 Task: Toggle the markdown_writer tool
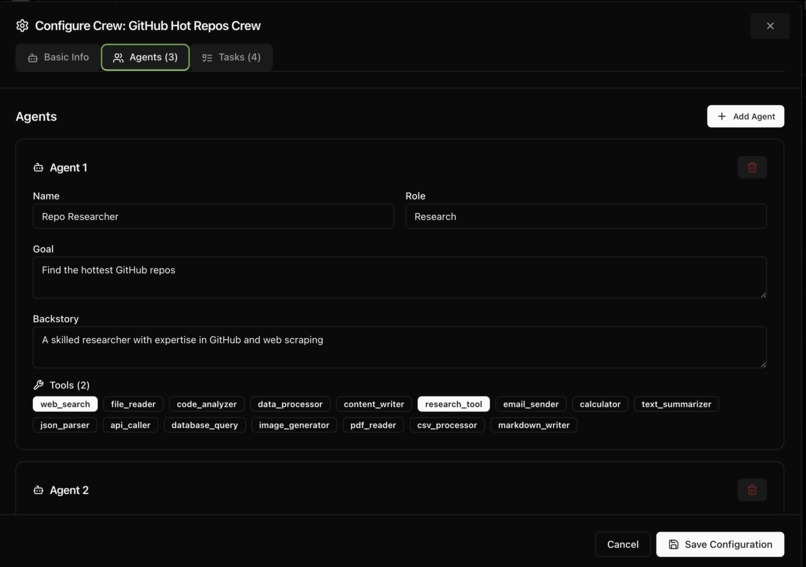tap(534, 425)
